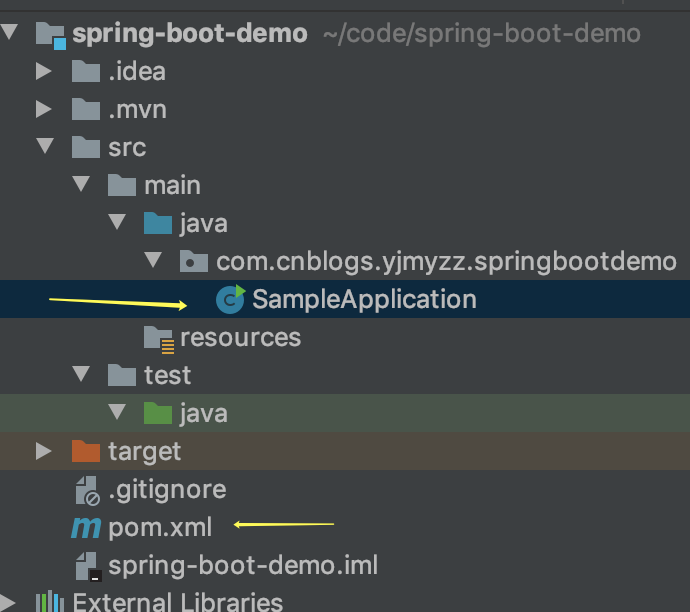Click the resources folder icon
Screen dimensions: 690x612
(x=159, y=340)
